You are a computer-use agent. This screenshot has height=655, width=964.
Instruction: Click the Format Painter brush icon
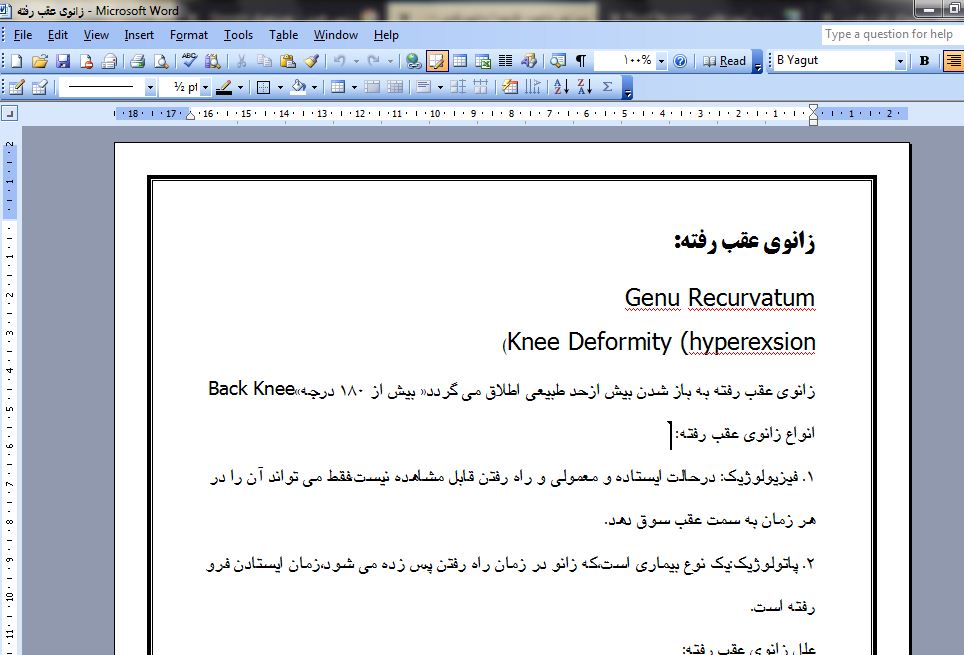310,61
